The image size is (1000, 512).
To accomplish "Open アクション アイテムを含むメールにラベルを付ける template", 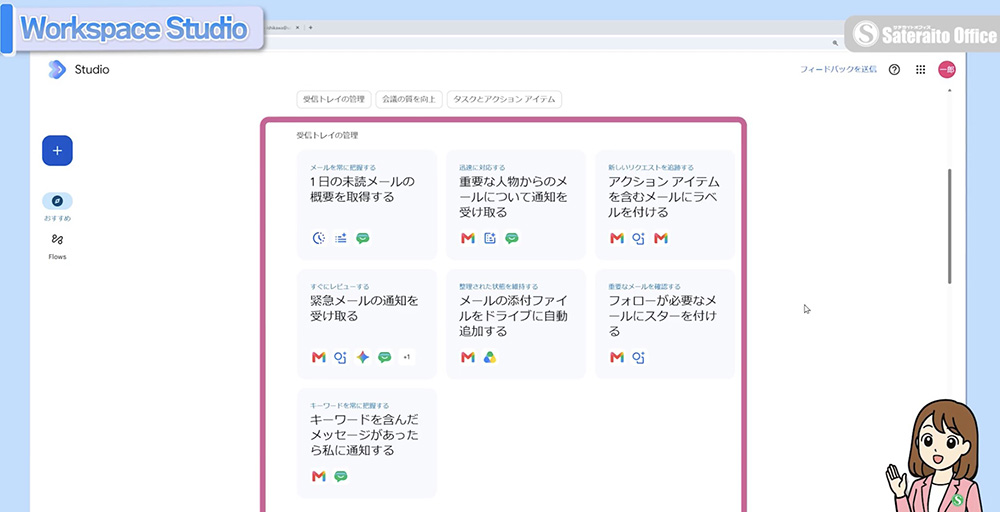I will (x=665, y=205).
